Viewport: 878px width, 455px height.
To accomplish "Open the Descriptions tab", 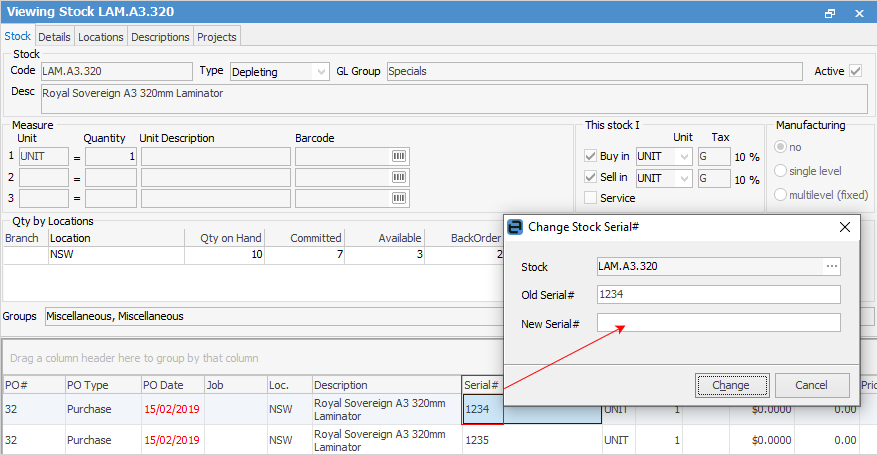I will (x=160, y=37).
